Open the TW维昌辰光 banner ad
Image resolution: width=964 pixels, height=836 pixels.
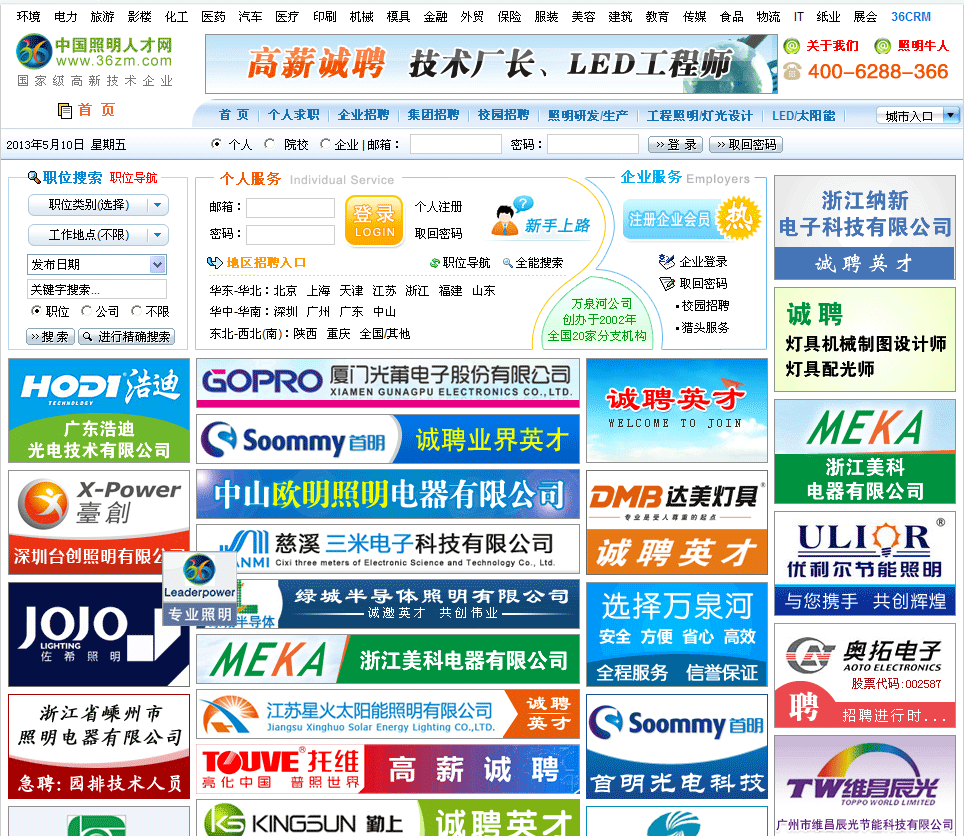tap(864, 786)
